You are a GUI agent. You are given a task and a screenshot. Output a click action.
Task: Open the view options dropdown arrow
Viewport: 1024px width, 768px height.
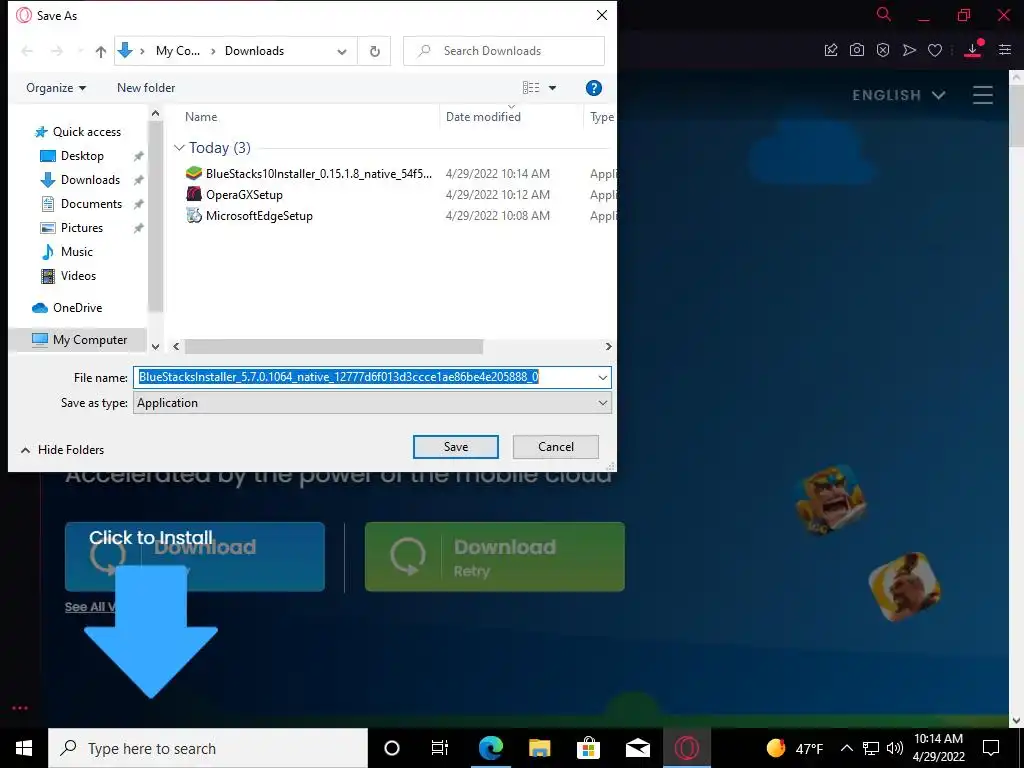pos(552,88)
